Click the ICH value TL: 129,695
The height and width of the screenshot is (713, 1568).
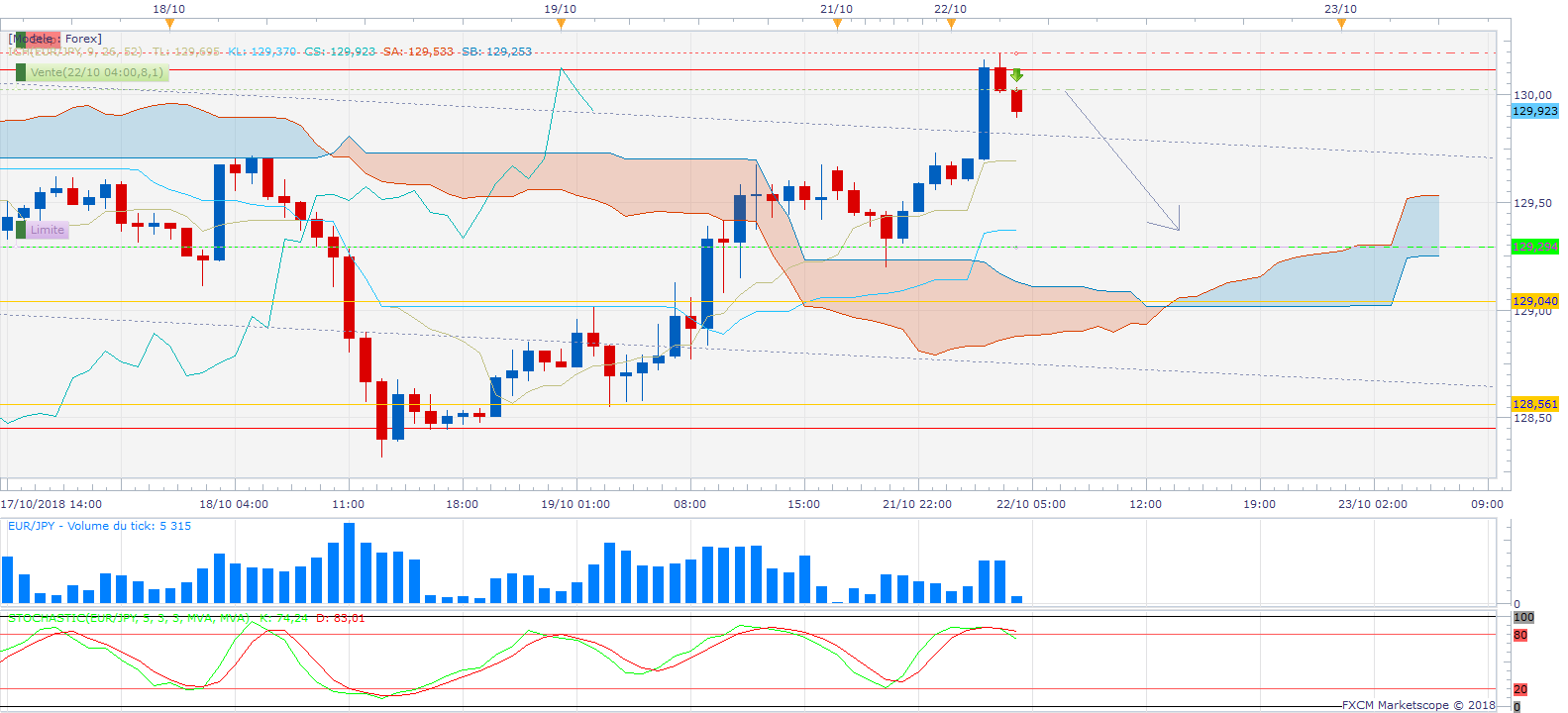pyautogui.click(x=186, y=51)
